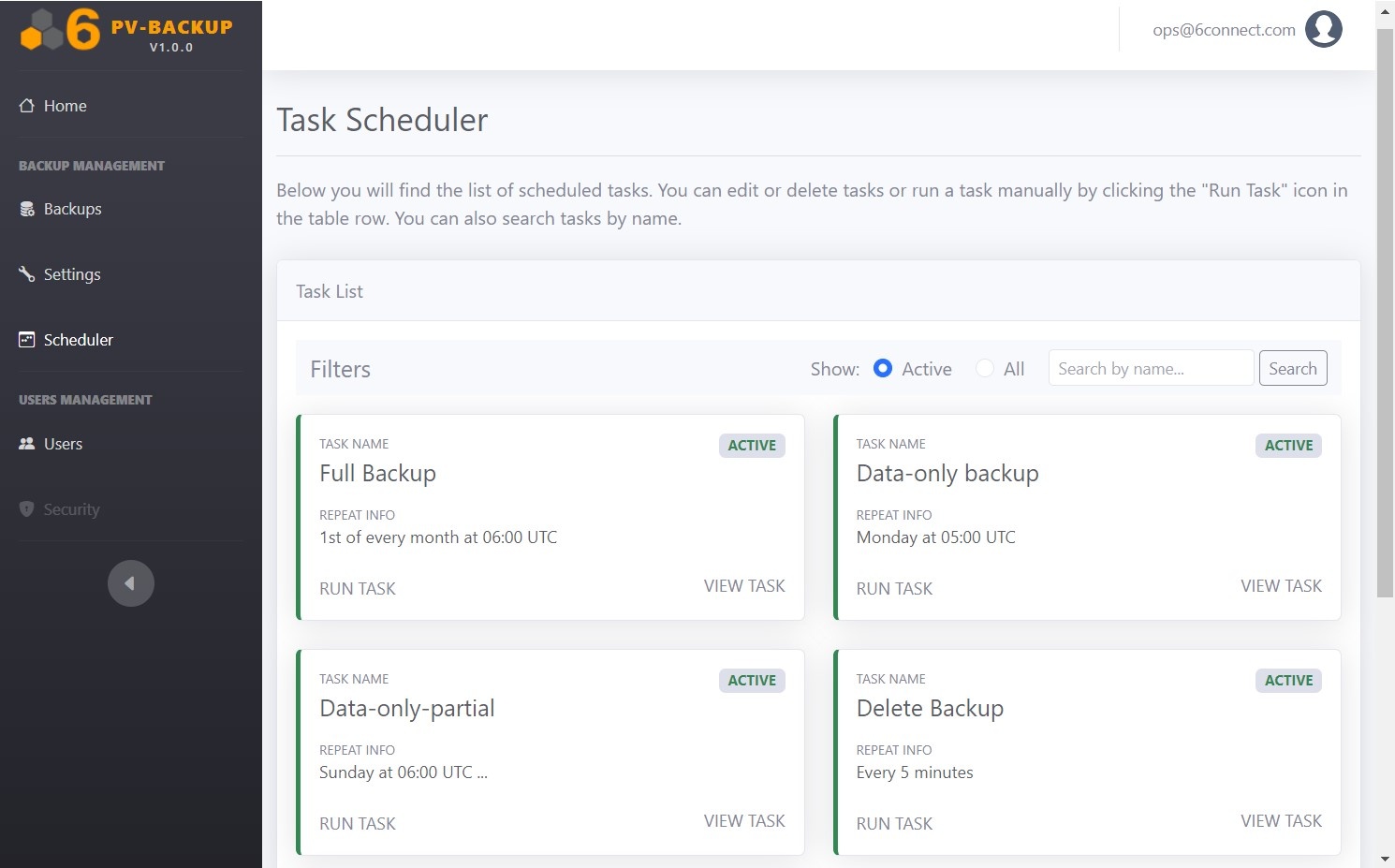Viewport: 1395px width, 868px height.
Task: Run the Full Backup task
Action: [357, 588]
